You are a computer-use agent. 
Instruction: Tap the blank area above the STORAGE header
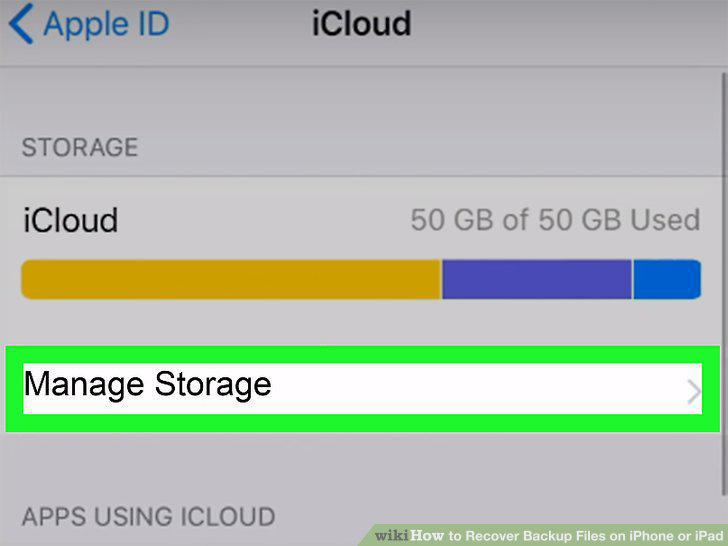point(360,100)
